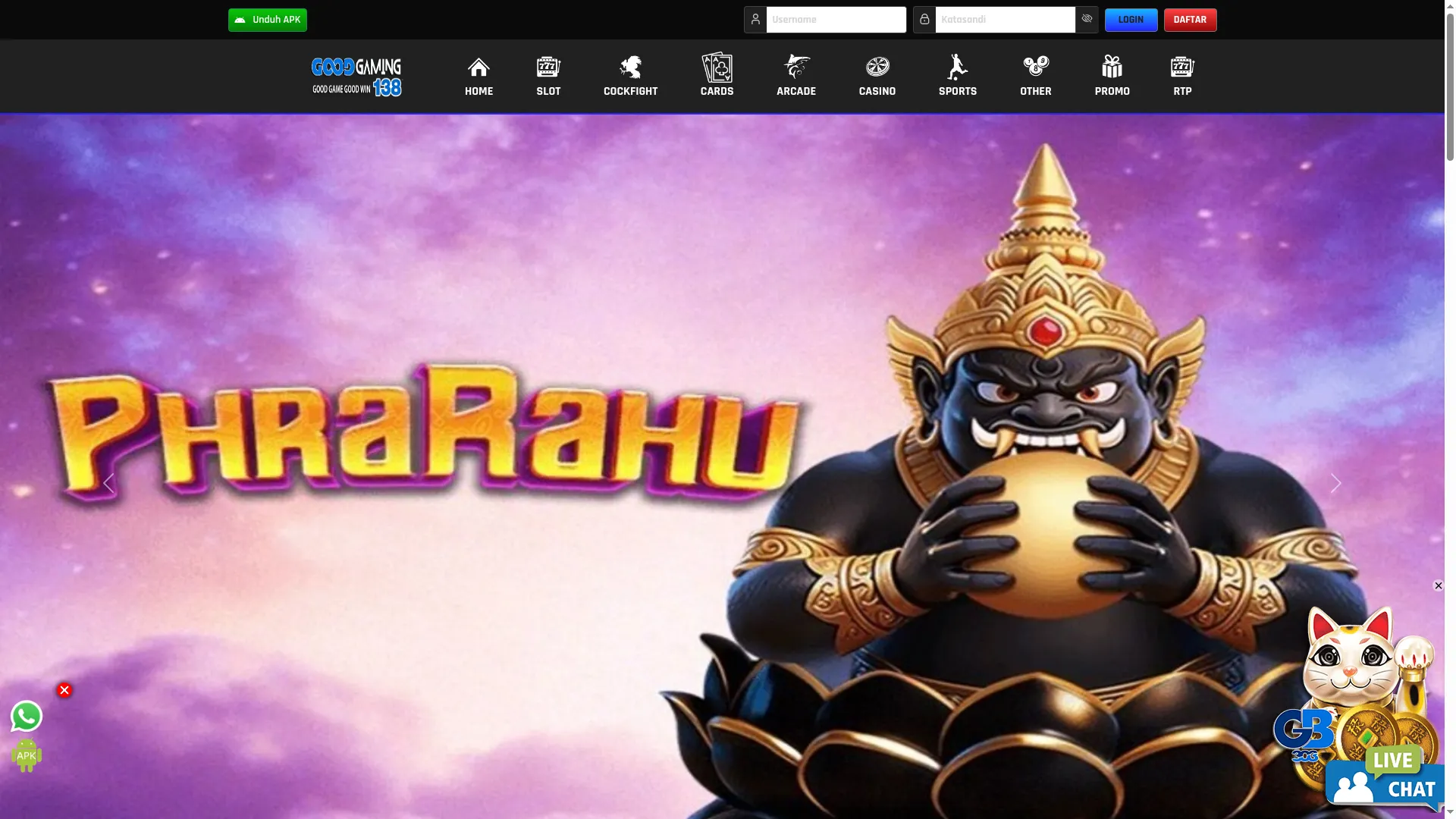The width and height of the screenshot is (1456, 819).
Task: Open the SLOT games menu
Action: coord(548,76)
